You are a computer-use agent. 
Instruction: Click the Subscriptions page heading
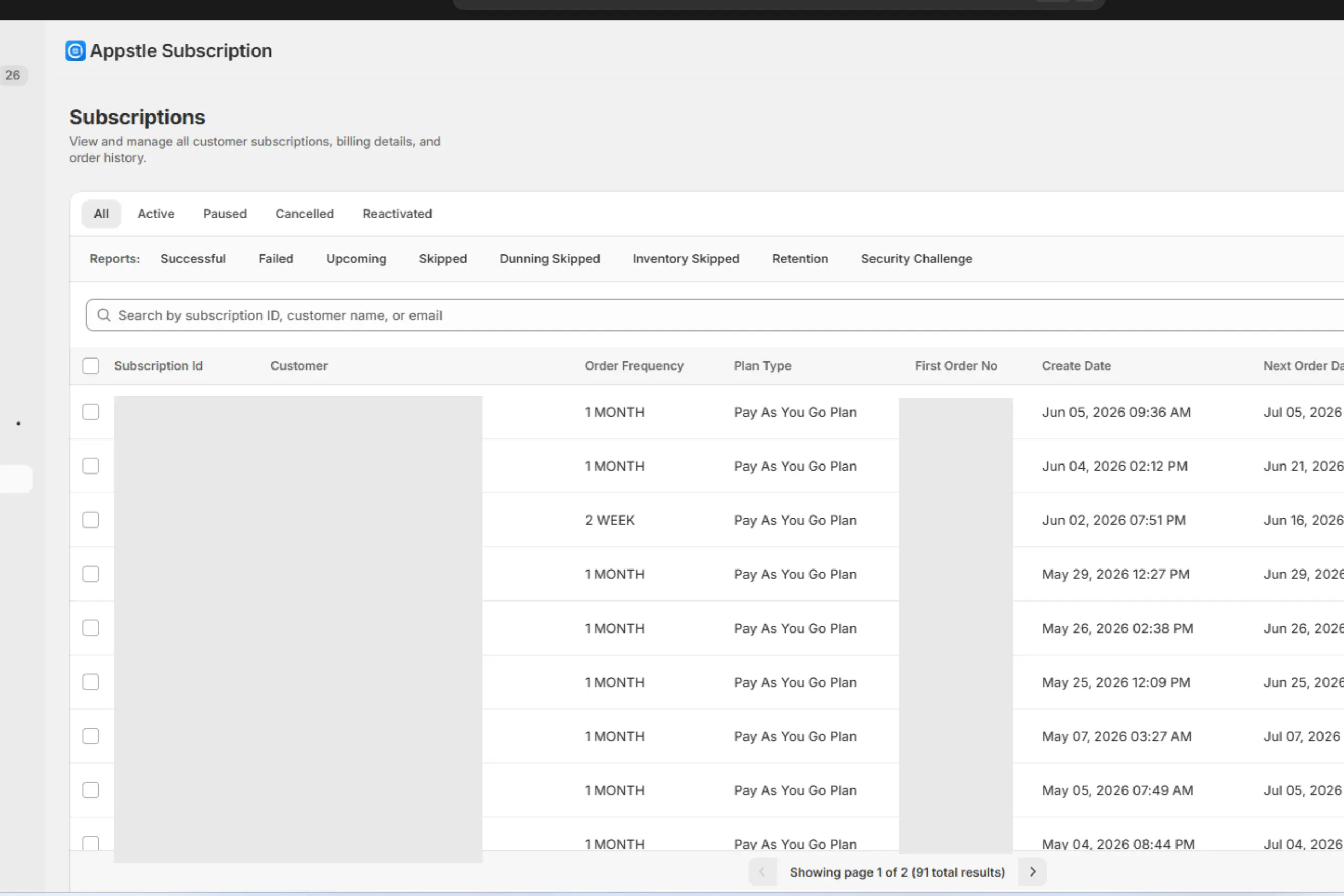click(x=137, y=117)
